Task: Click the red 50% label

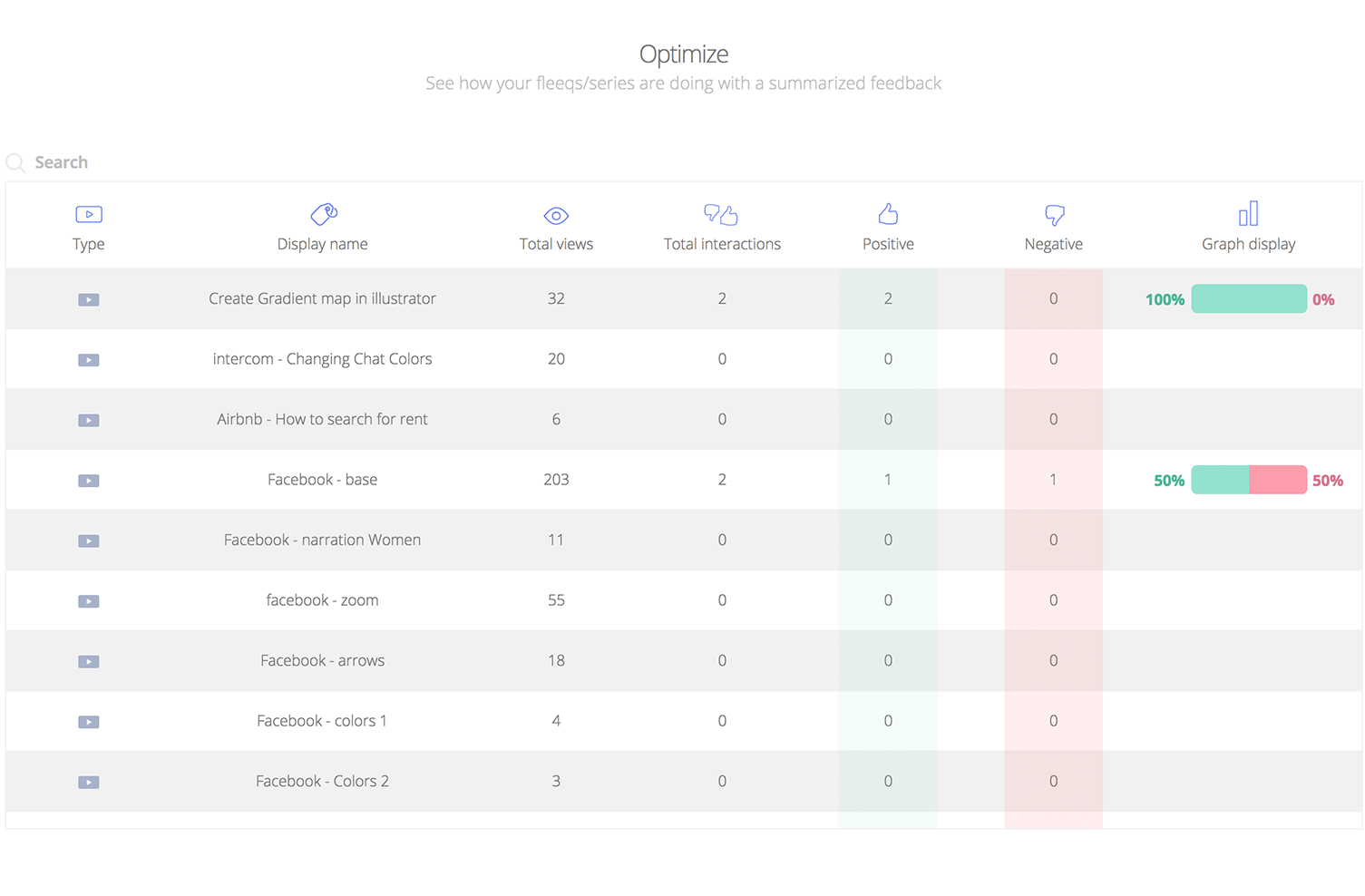Action: coord(1328,481)
